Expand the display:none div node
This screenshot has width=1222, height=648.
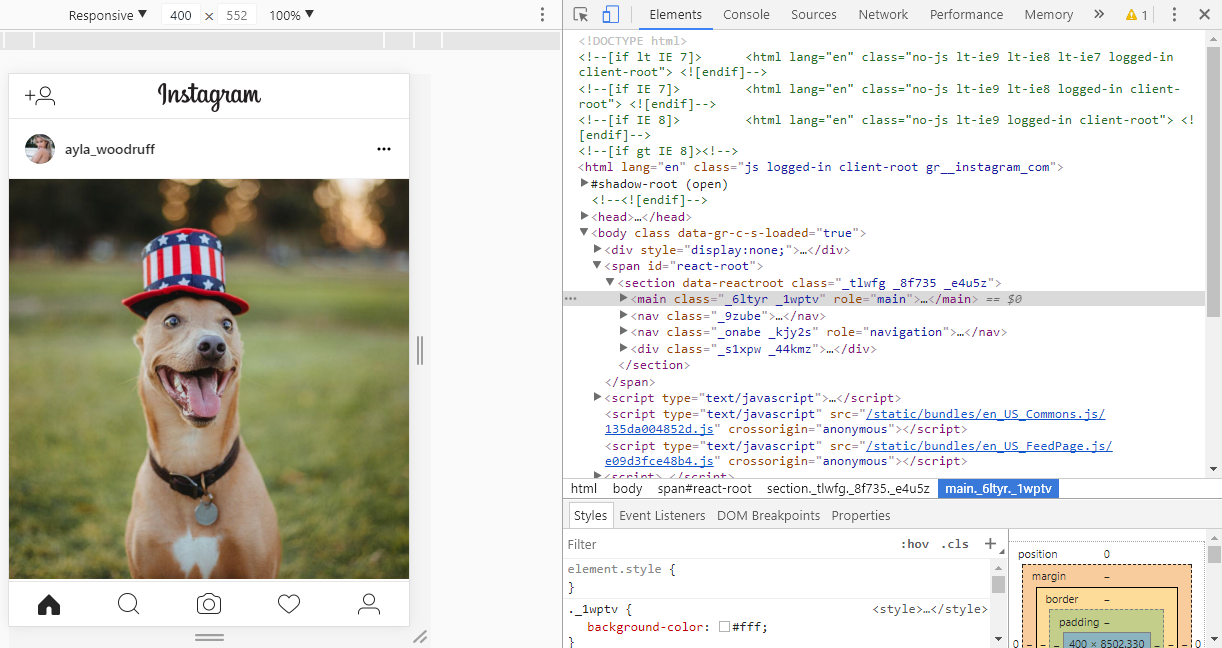tap(598, 249)
